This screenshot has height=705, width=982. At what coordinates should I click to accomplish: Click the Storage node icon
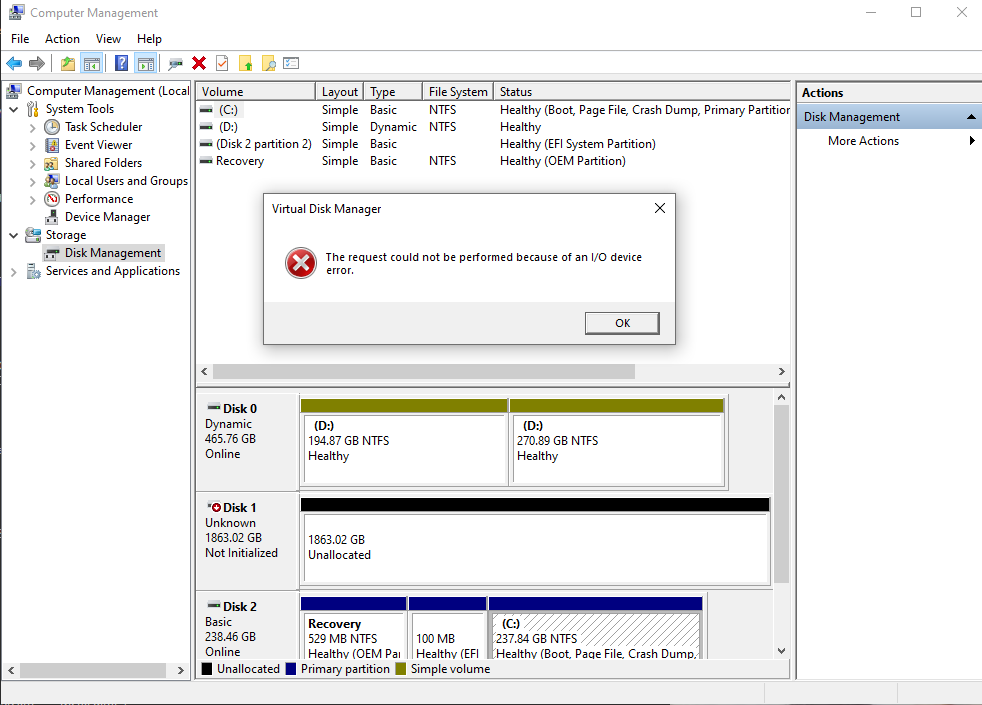coord(33,235)
